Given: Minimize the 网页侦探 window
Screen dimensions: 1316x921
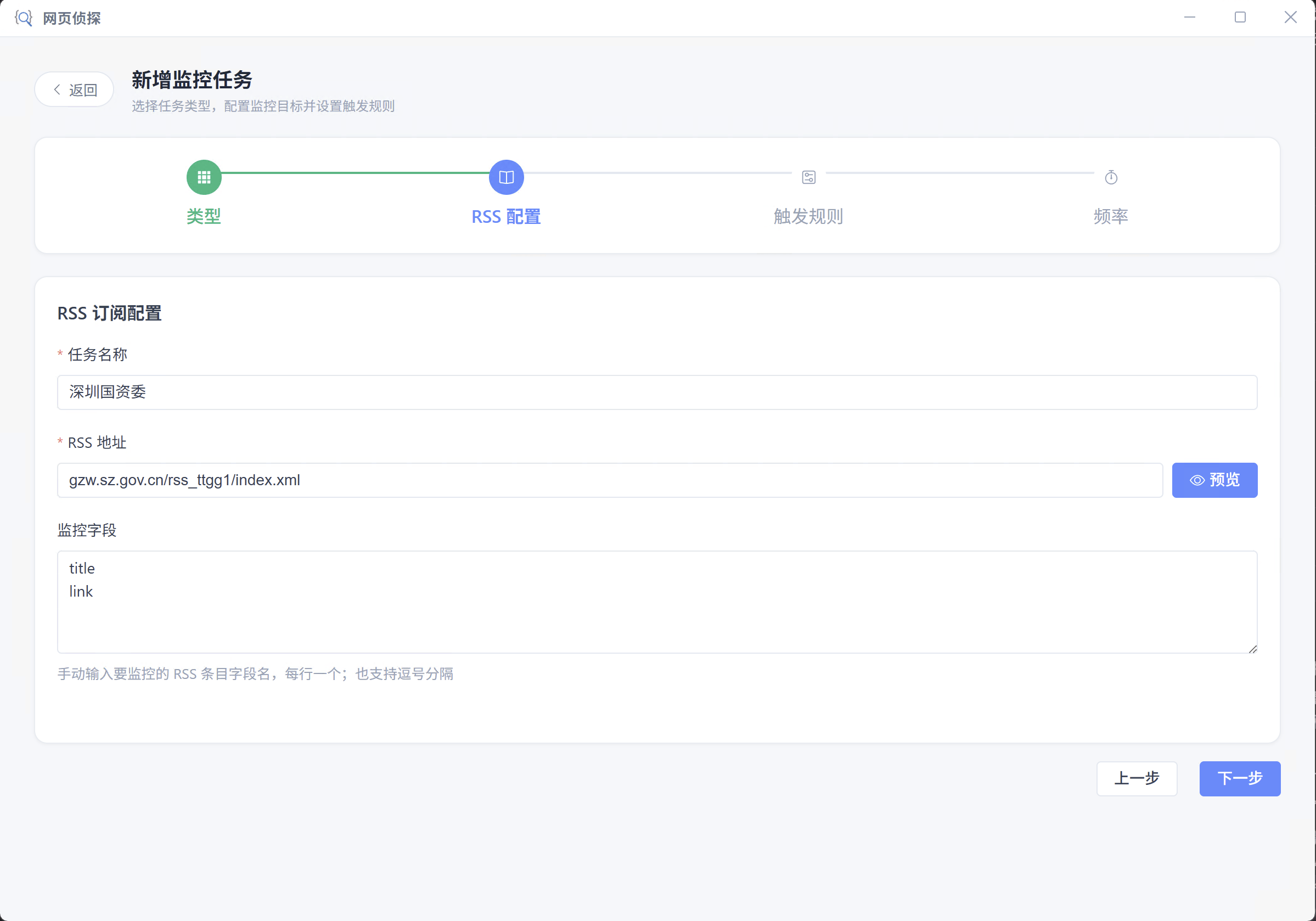Looking at the screenshot, I should click(1190, 17).
